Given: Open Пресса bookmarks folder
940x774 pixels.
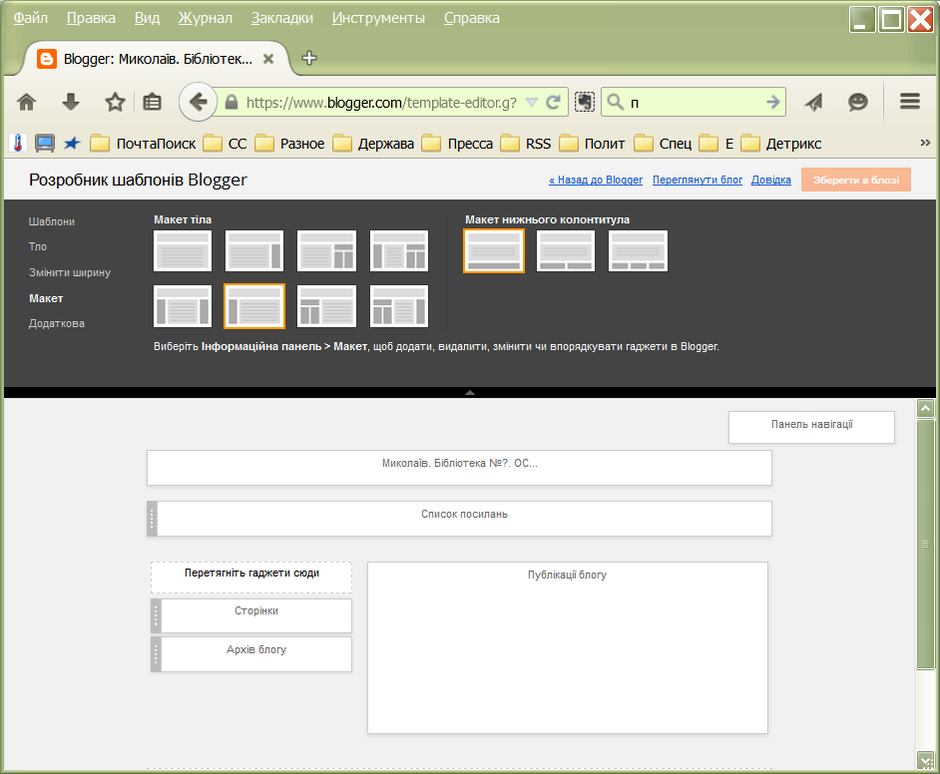Looking at the screenshot, I should (x=457, y=144).
